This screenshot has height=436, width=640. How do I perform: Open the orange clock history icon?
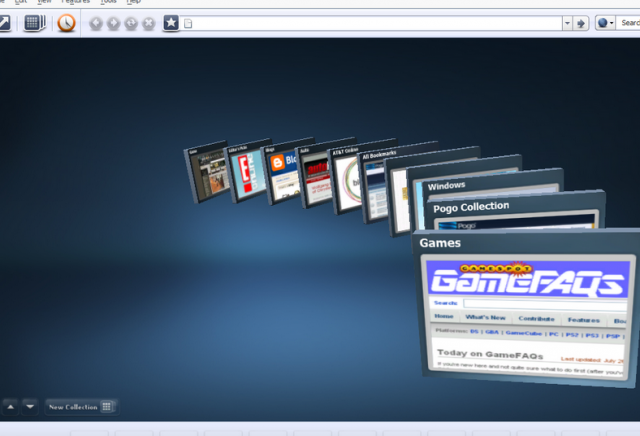tap(66, 23)
